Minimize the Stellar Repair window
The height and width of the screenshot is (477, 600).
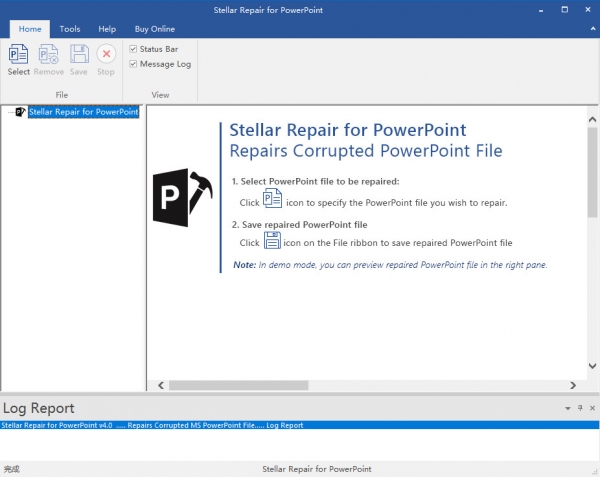coord(541,10)
